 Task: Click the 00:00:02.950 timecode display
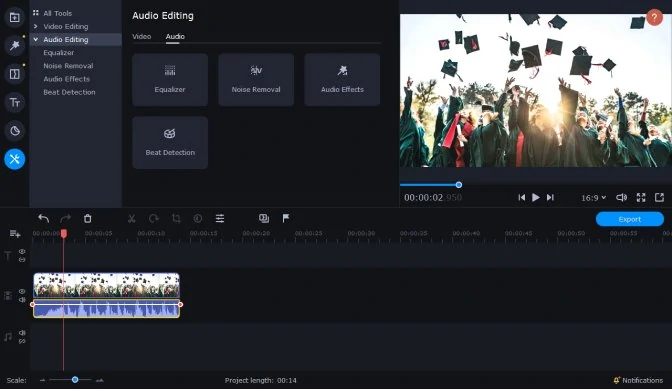[x=433, y=197]
